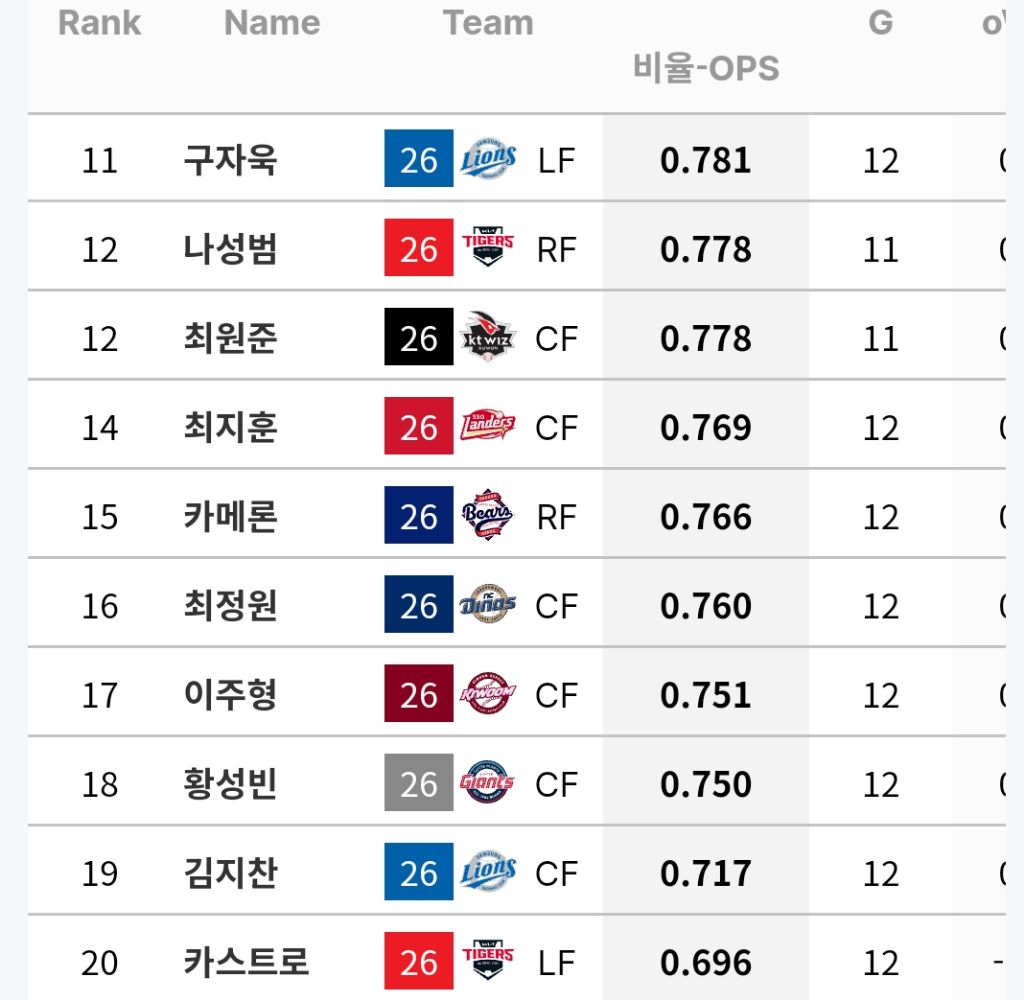Click the black 26 badge in 최원준's row
This screenshot has width=1024, height=1000.
click(419, 336)
